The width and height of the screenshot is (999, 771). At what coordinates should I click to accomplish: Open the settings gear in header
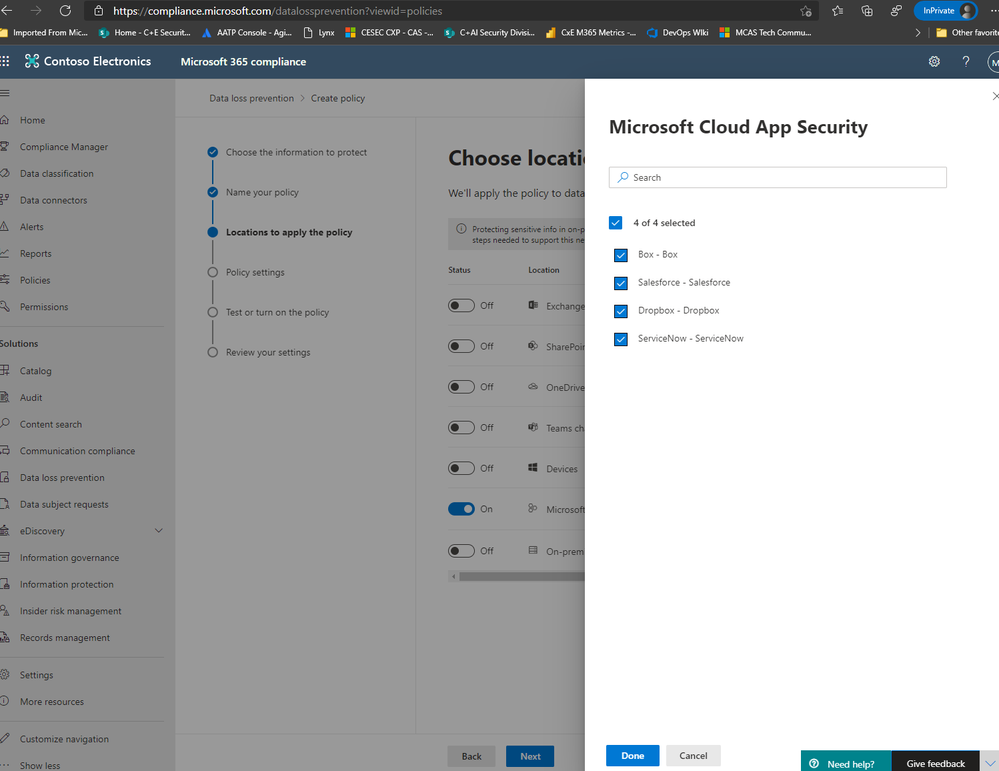coord(934,61)
